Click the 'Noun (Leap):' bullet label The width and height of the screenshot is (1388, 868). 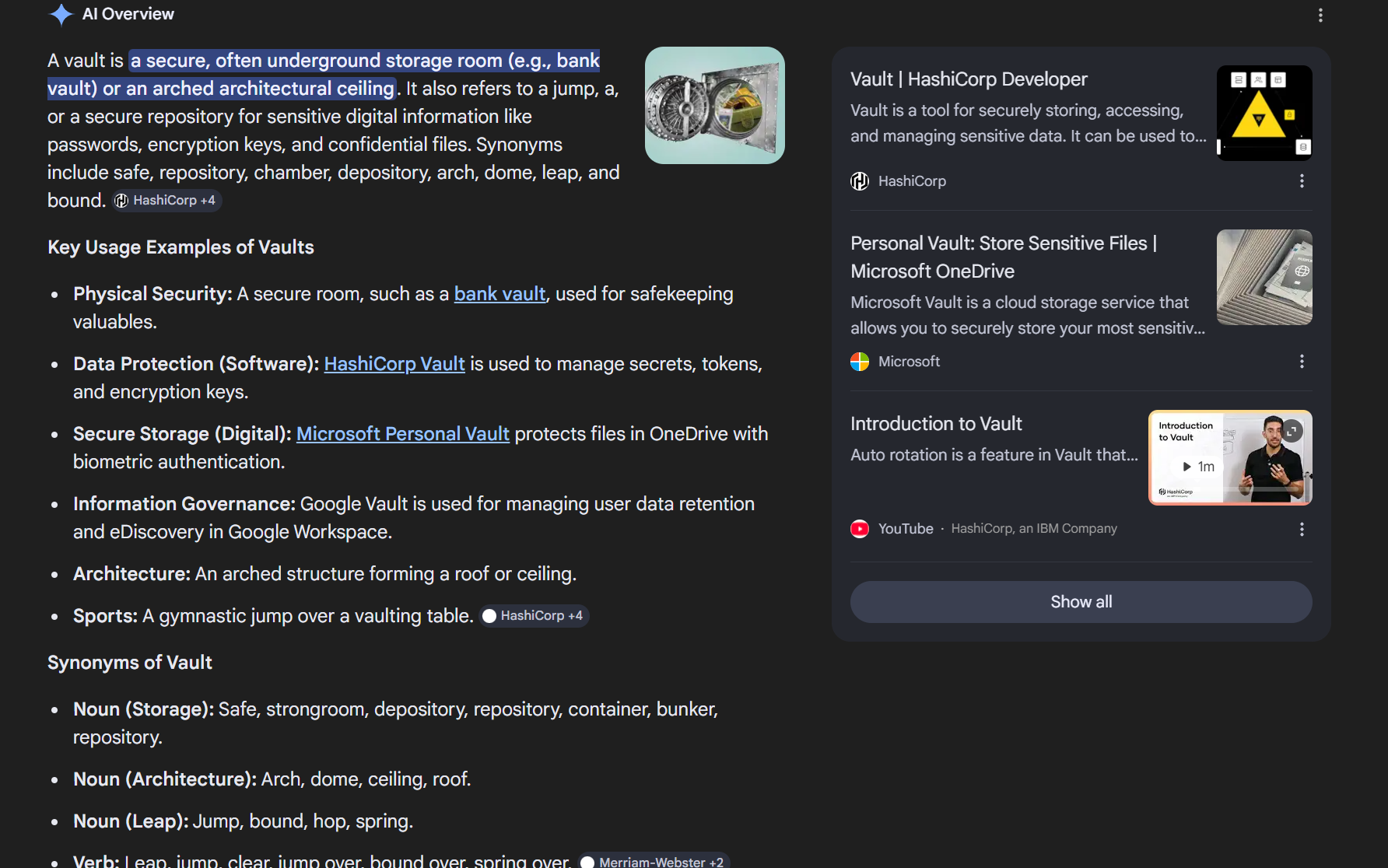(x=131, y=821)
